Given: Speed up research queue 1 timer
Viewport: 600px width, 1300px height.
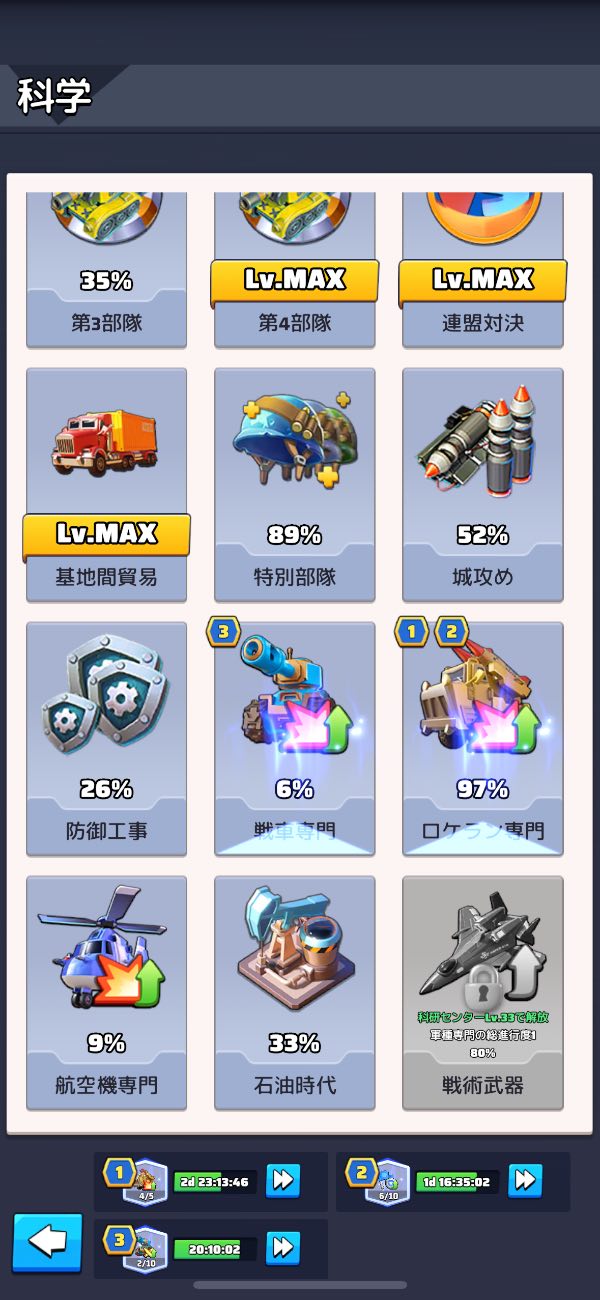Looking at the screenshot, I should tap(283, 1181).
